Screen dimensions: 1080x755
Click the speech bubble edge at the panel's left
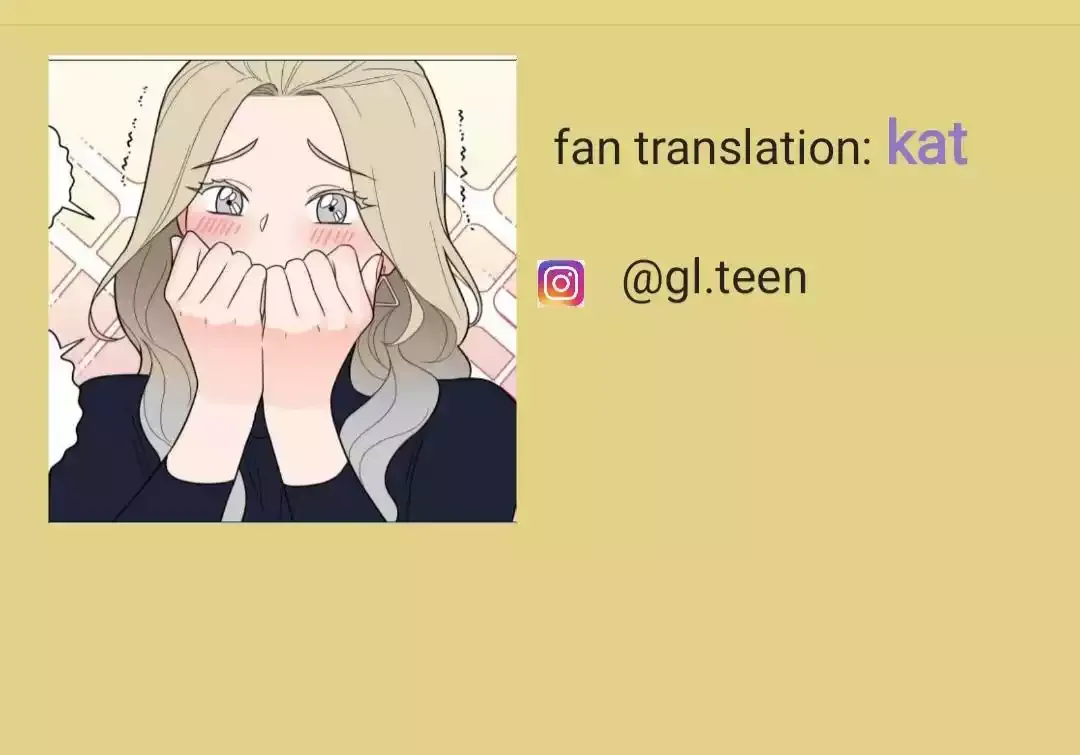click(x=63, y=176)
